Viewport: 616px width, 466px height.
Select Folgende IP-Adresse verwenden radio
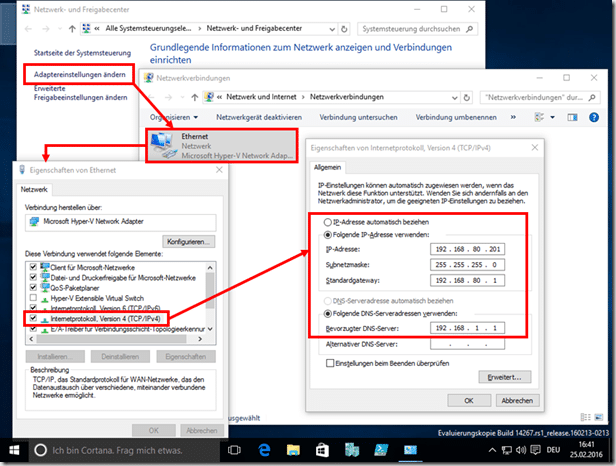328,235
